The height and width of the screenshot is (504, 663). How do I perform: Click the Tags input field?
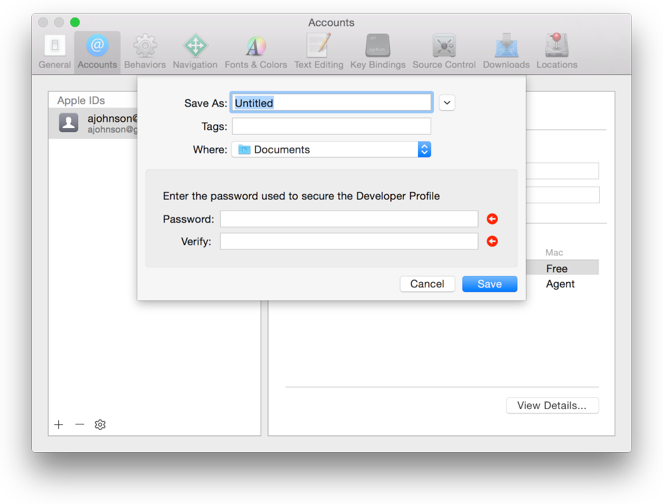coord(332,126)
